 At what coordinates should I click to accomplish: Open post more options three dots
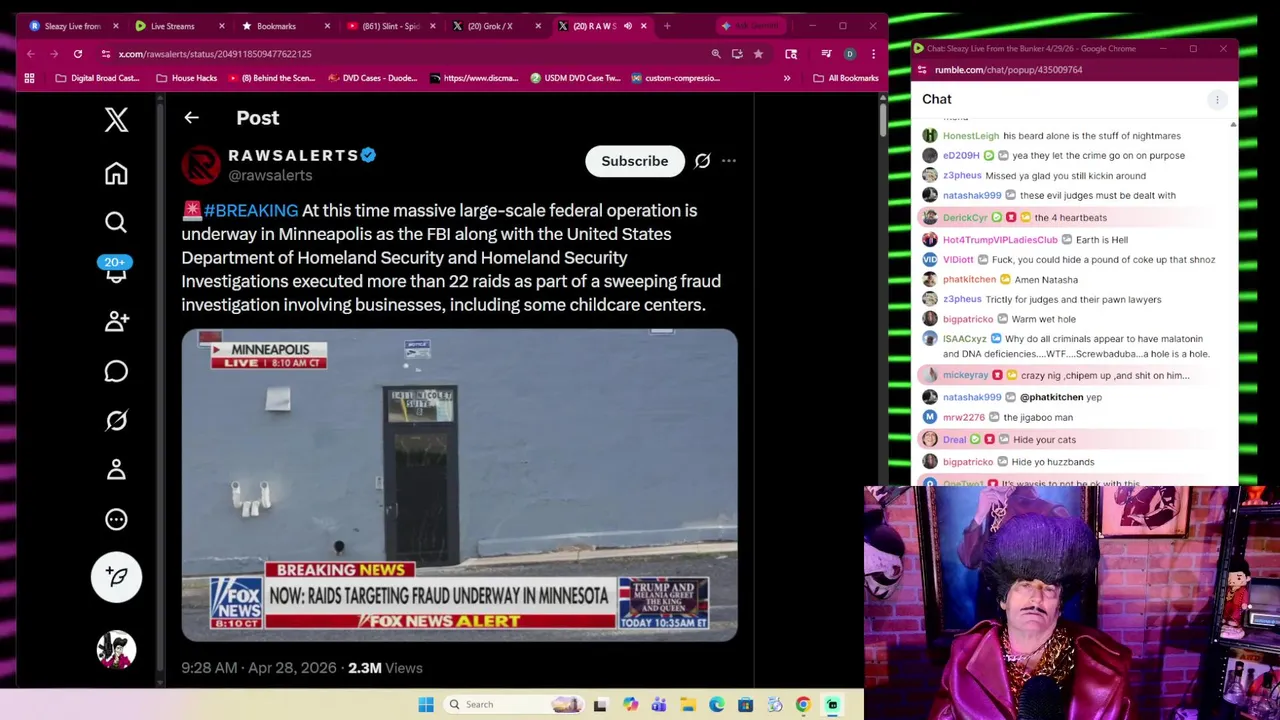[x=728, y=161]
